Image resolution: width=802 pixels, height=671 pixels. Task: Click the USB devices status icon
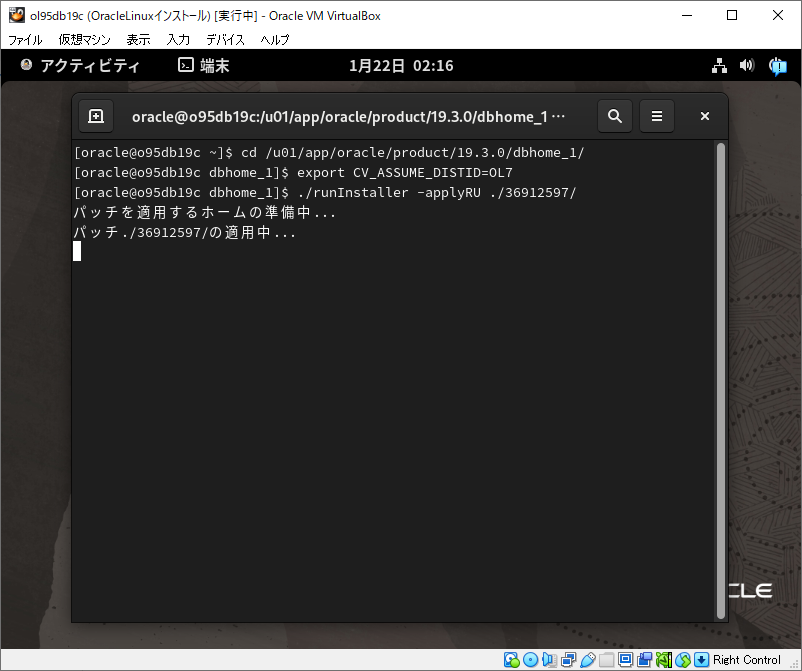point(588,660)
